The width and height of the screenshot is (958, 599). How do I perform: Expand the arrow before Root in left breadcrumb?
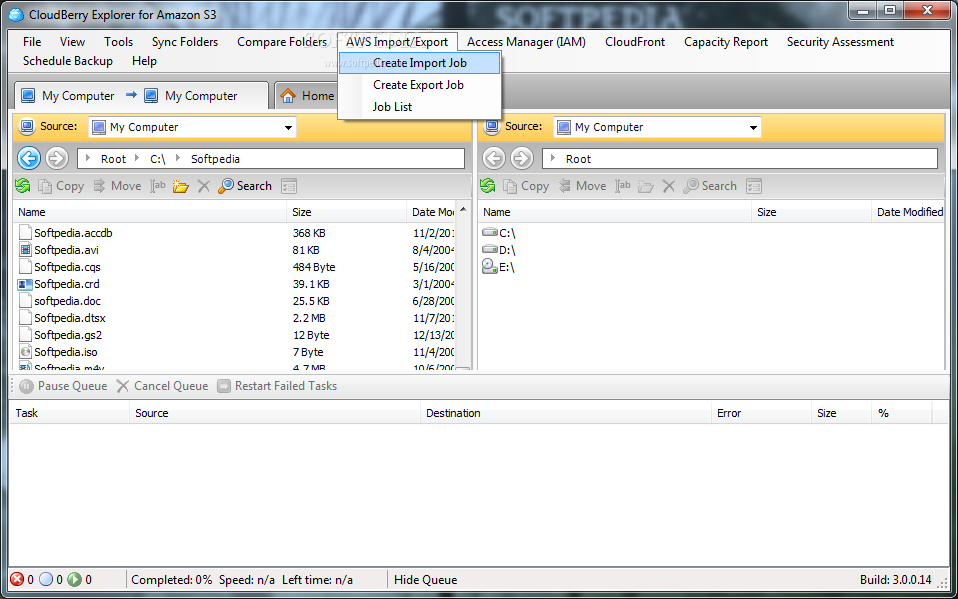tap(88, 159)
